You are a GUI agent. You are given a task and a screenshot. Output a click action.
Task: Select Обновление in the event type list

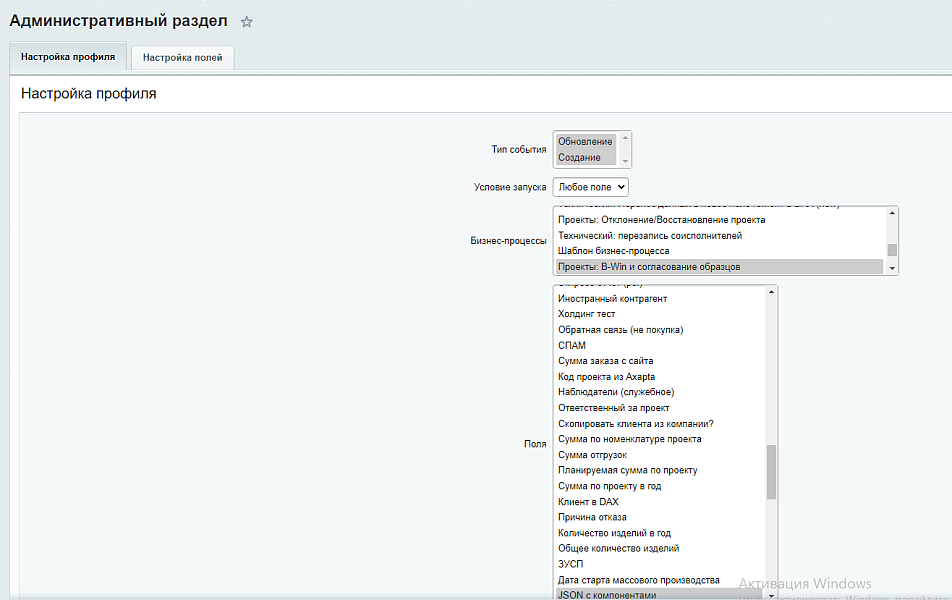[x=585, y=142]
